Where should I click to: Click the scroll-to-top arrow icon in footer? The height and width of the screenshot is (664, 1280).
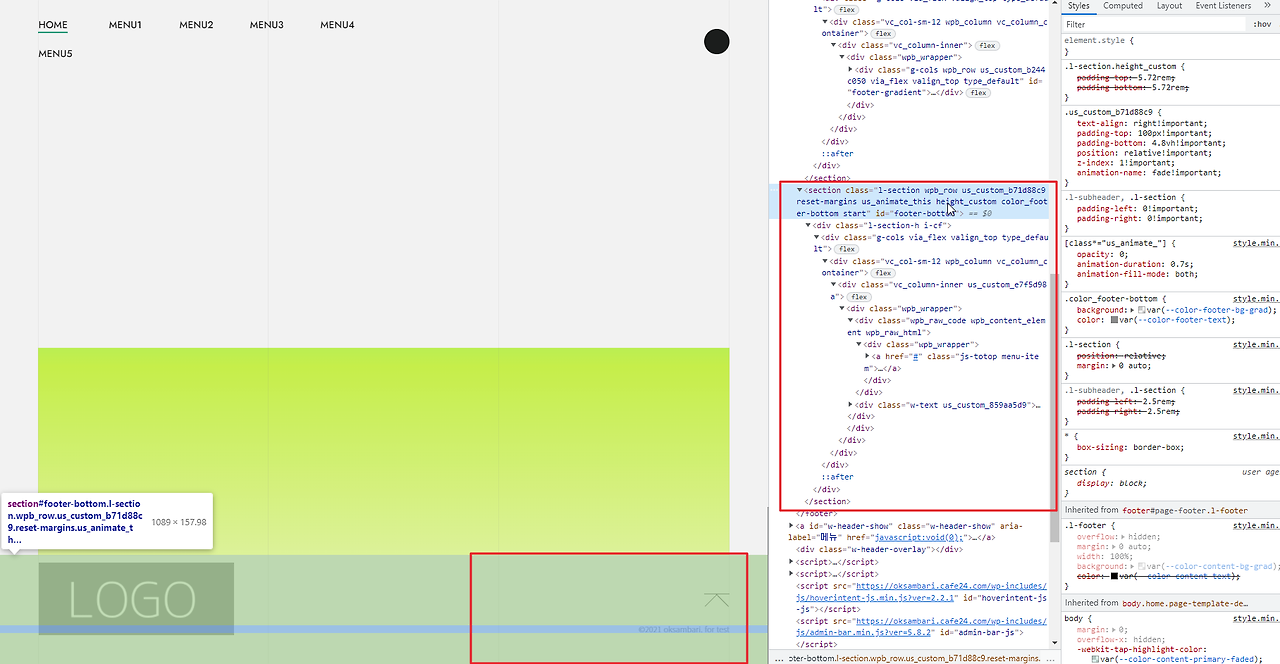(716, 600)
